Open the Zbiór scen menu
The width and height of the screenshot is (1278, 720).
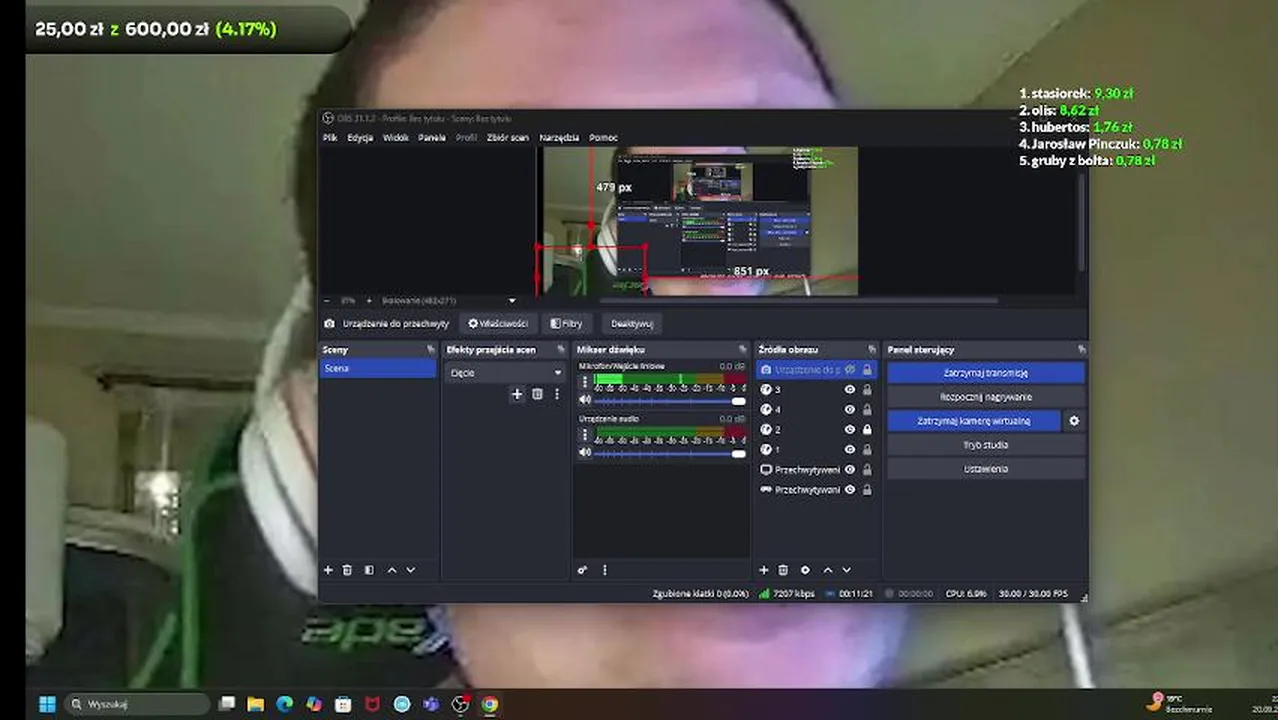click(508, 138)
